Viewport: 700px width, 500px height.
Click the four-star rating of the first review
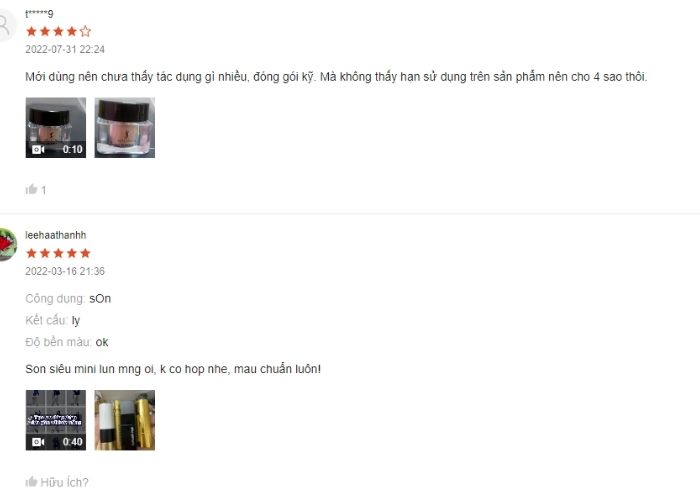[x=58, y=31]
